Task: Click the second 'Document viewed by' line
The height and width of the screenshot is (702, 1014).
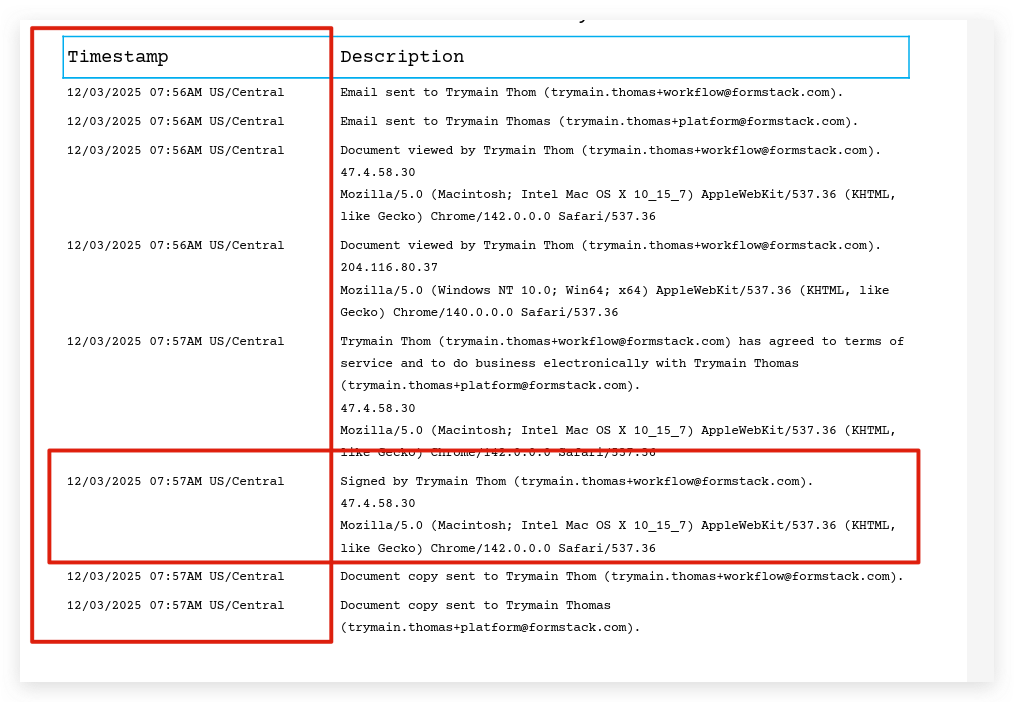Action: tap(610, 246)
